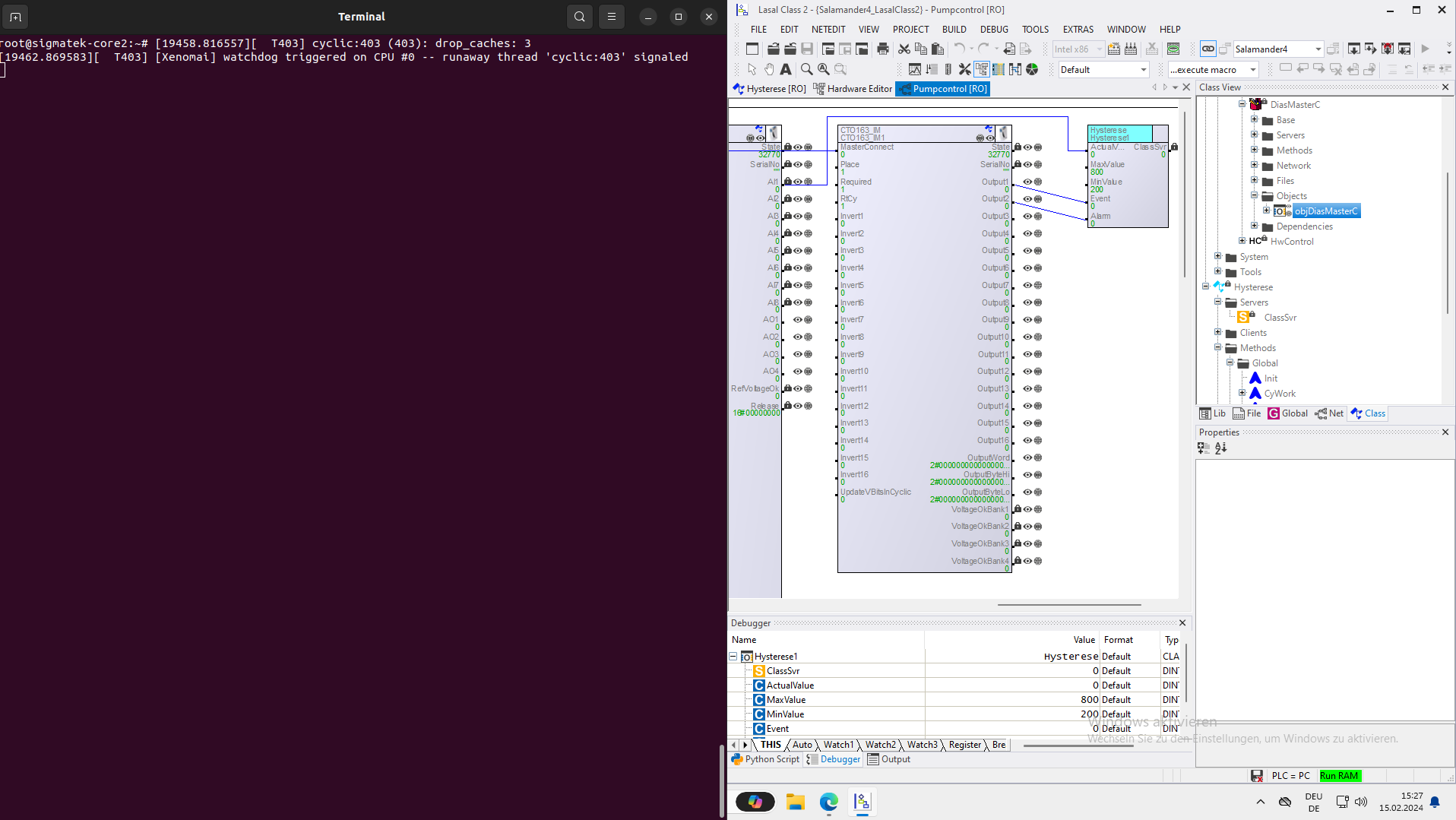Click the alphabetical sort icon in Properties
Screen dimensions: 1456x820
coord(1220,448)
